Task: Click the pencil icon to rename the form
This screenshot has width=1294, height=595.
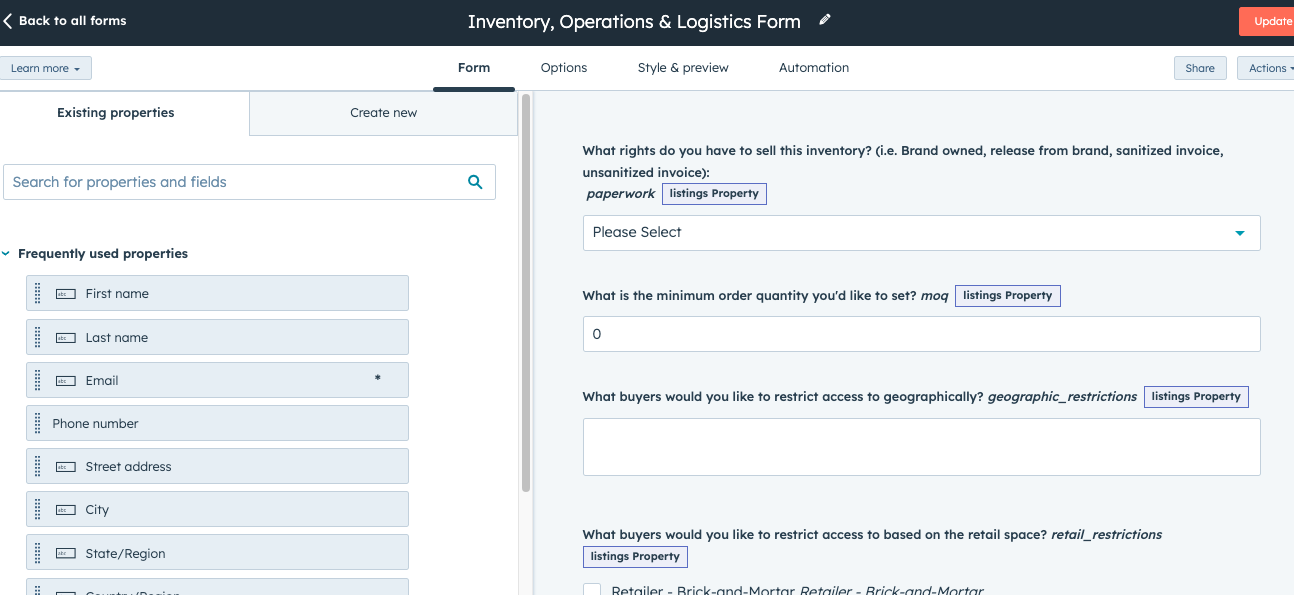Action: click(825, 20)
